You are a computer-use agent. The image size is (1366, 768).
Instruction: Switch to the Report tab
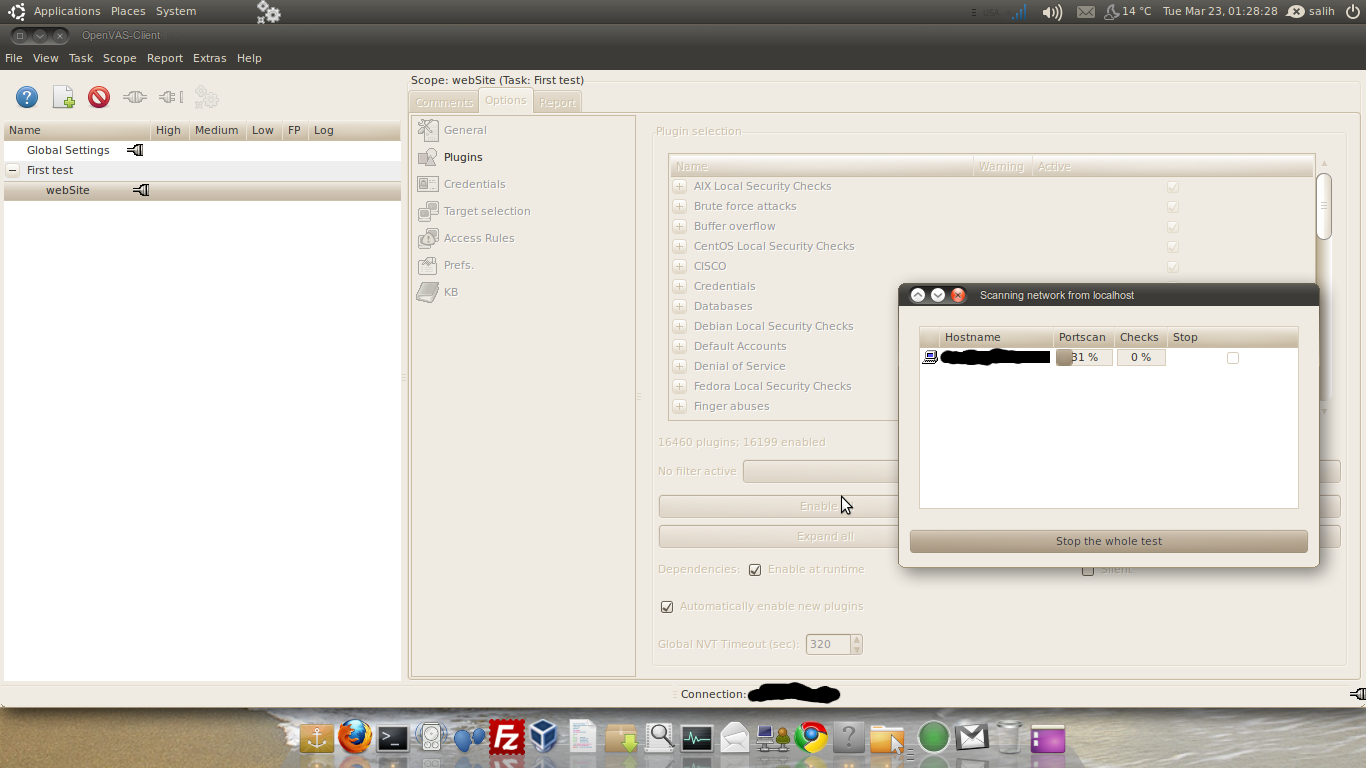point(557,102)
